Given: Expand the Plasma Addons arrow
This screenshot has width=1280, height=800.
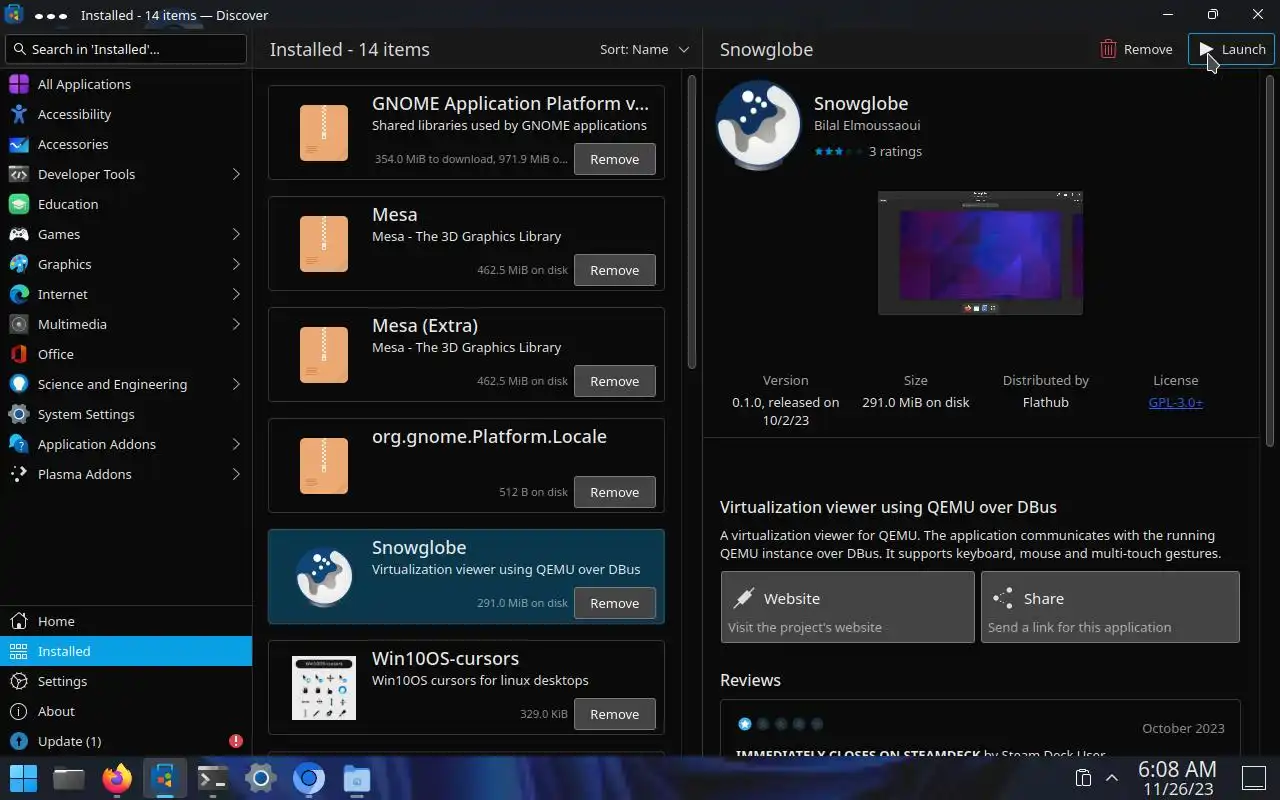Looking at the screenshot, I should [236, 474].
